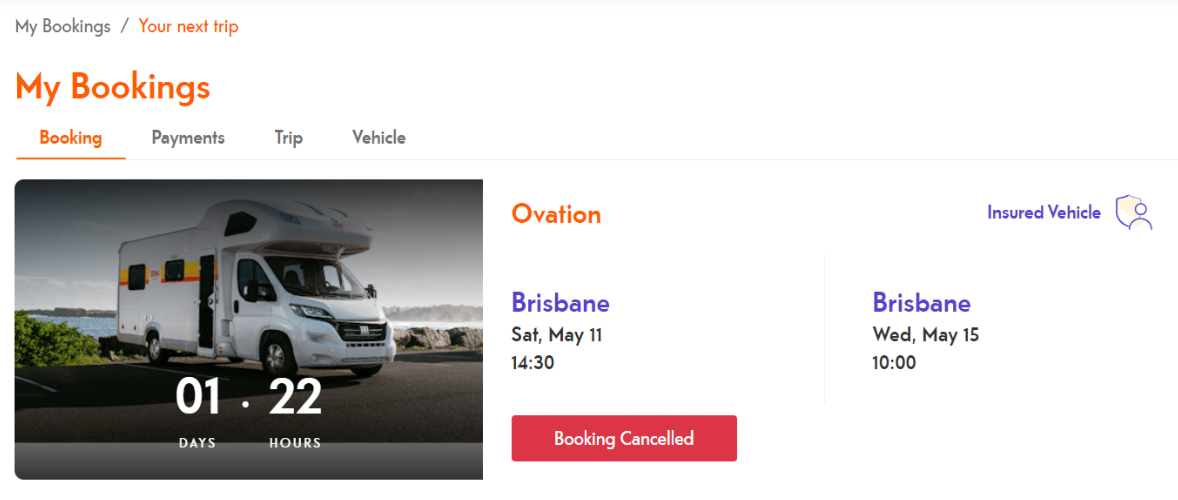Screen dimensions: 1178x500
Task: Switch to the Payments tab
Action: tap(188, 138)
